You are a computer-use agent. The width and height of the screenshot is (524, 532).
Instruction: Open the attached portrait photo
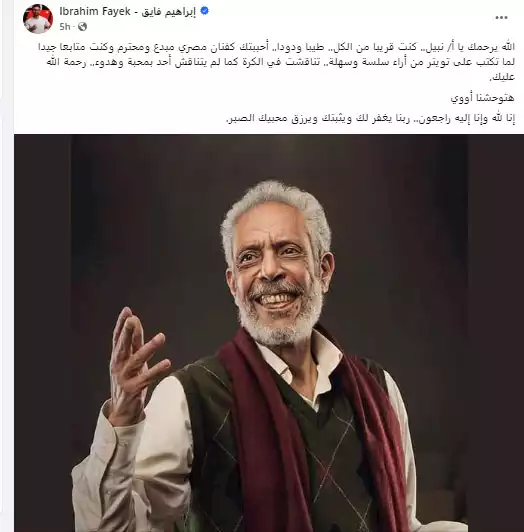269,333
